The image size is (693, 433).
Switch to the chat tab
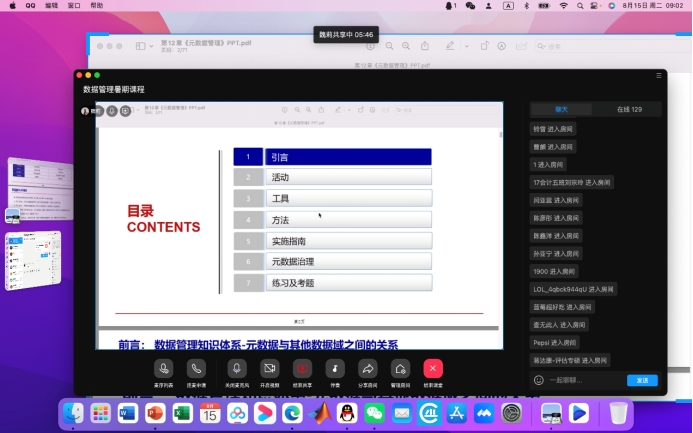click(562, 109)
